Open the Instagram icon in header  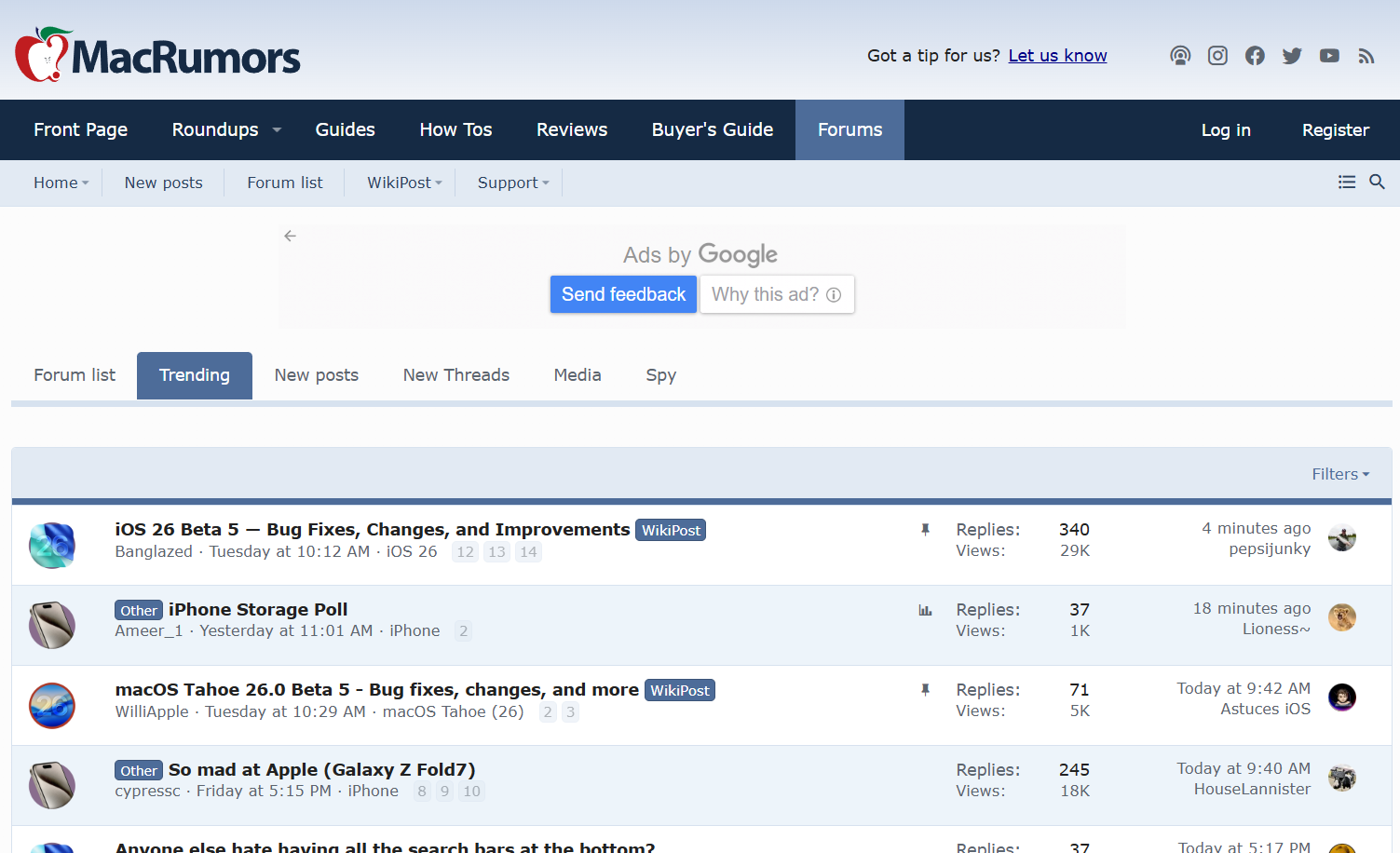[x=1217, y=56]
